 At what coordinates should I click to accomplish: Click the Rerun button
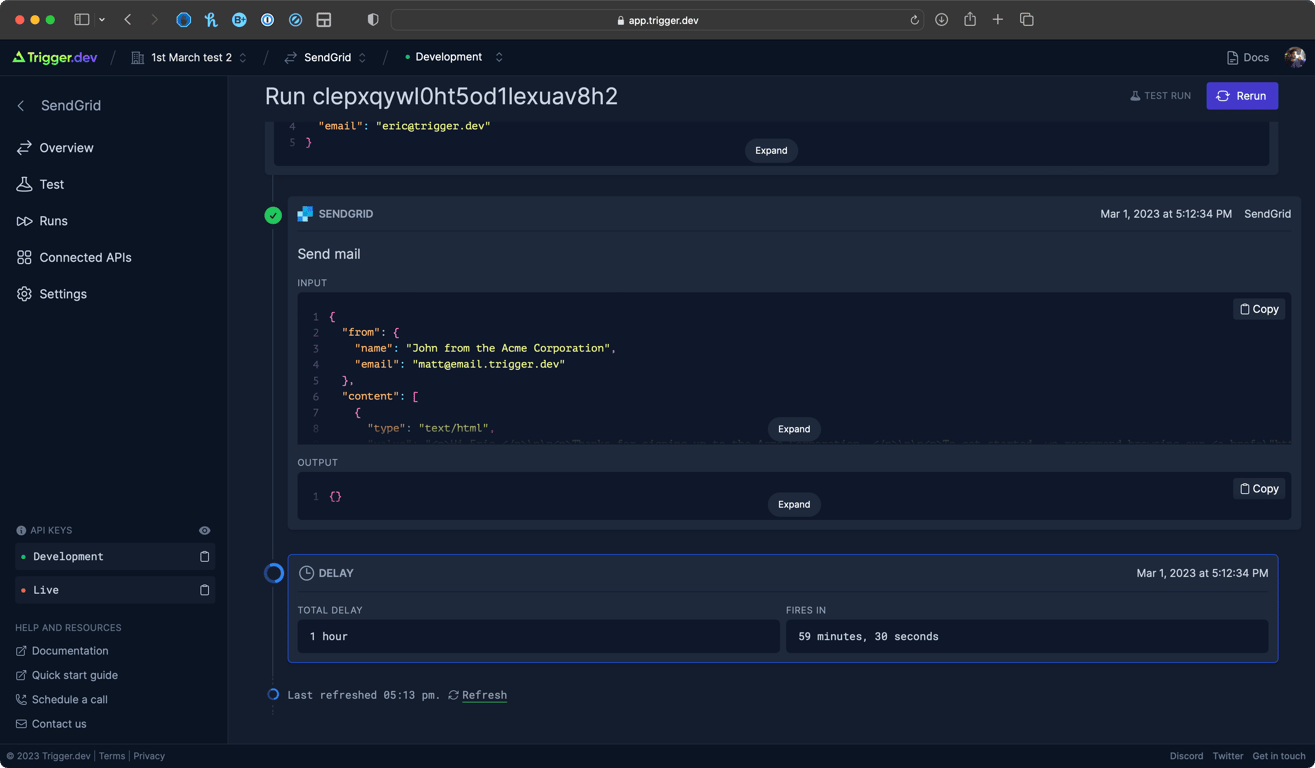pos(1242,96)
